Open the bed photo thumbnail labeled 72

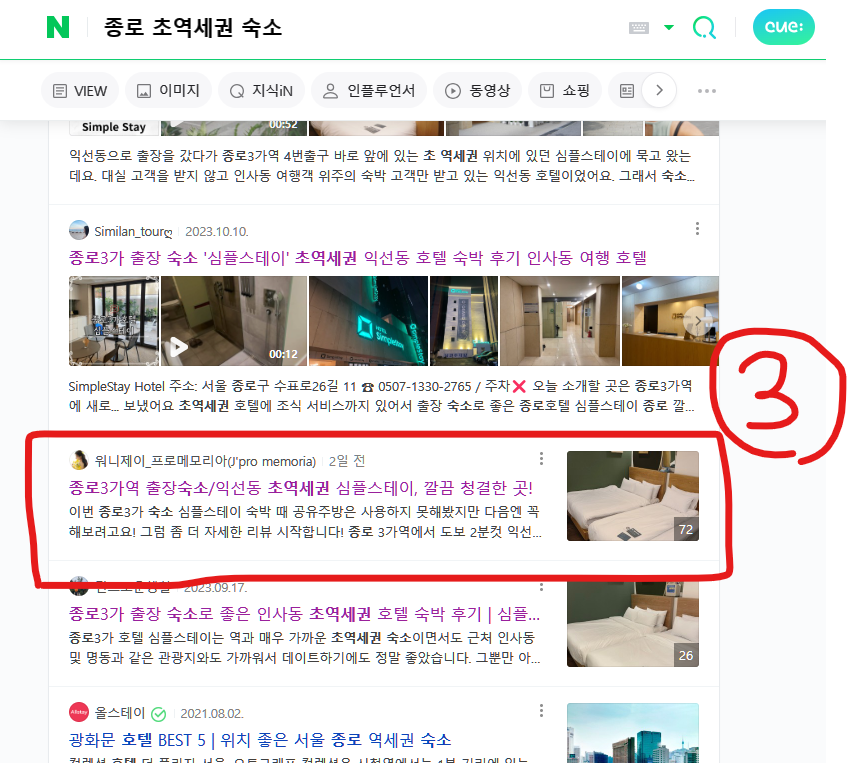[633, 496]
